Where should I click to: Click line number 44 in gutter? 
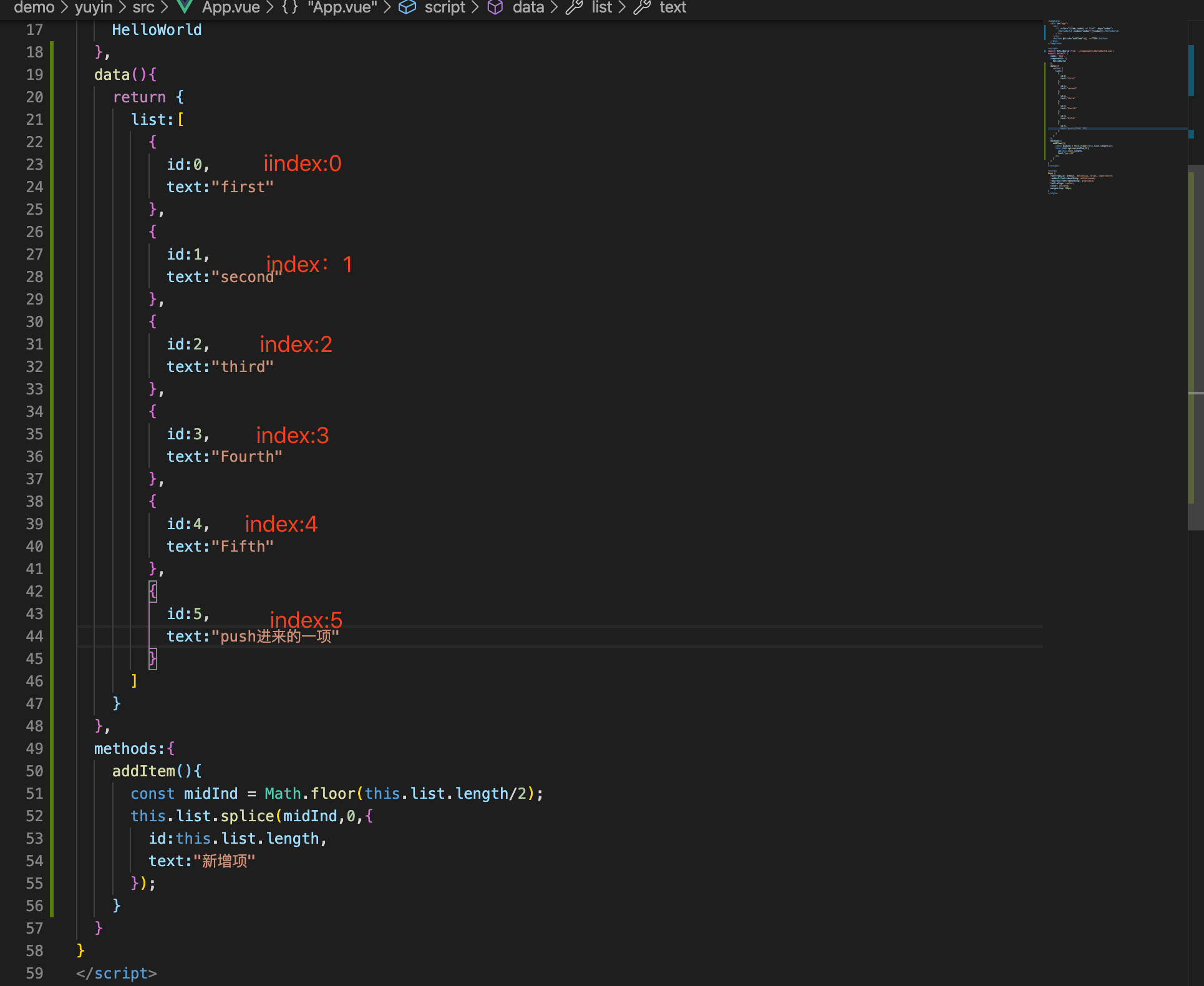35,637
